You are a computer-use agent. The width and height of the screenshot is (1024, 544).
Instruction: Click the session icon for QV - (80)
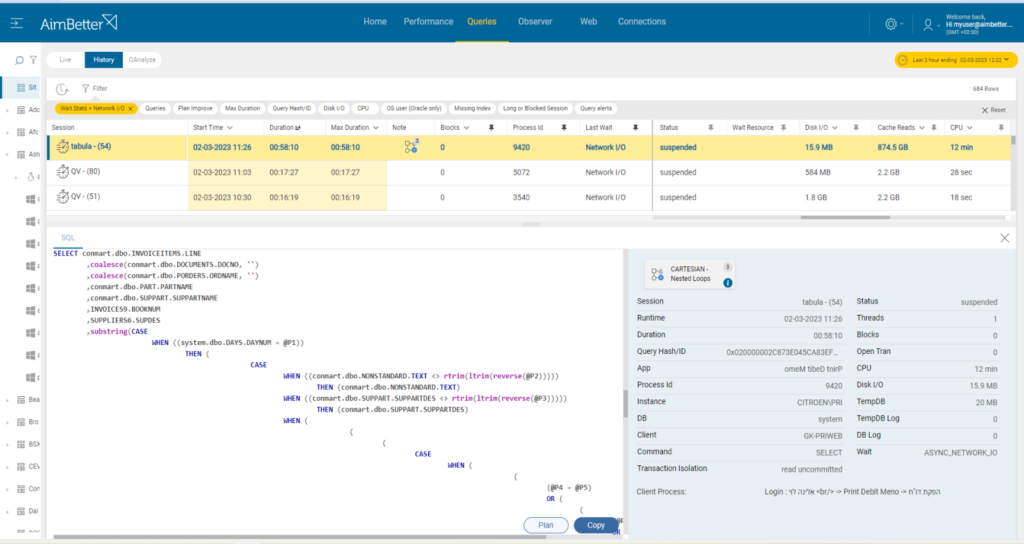point(63,172)
